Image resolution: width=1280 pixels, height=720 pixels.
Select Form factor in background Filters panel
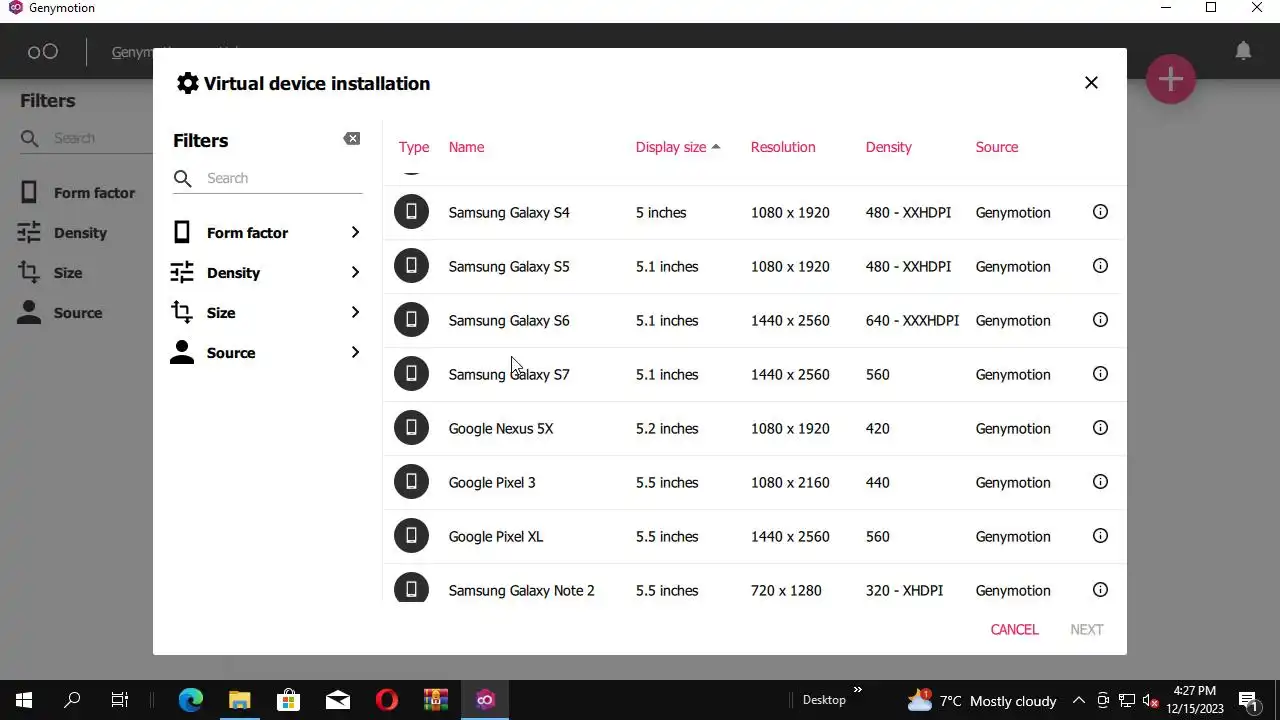(77, 193)
